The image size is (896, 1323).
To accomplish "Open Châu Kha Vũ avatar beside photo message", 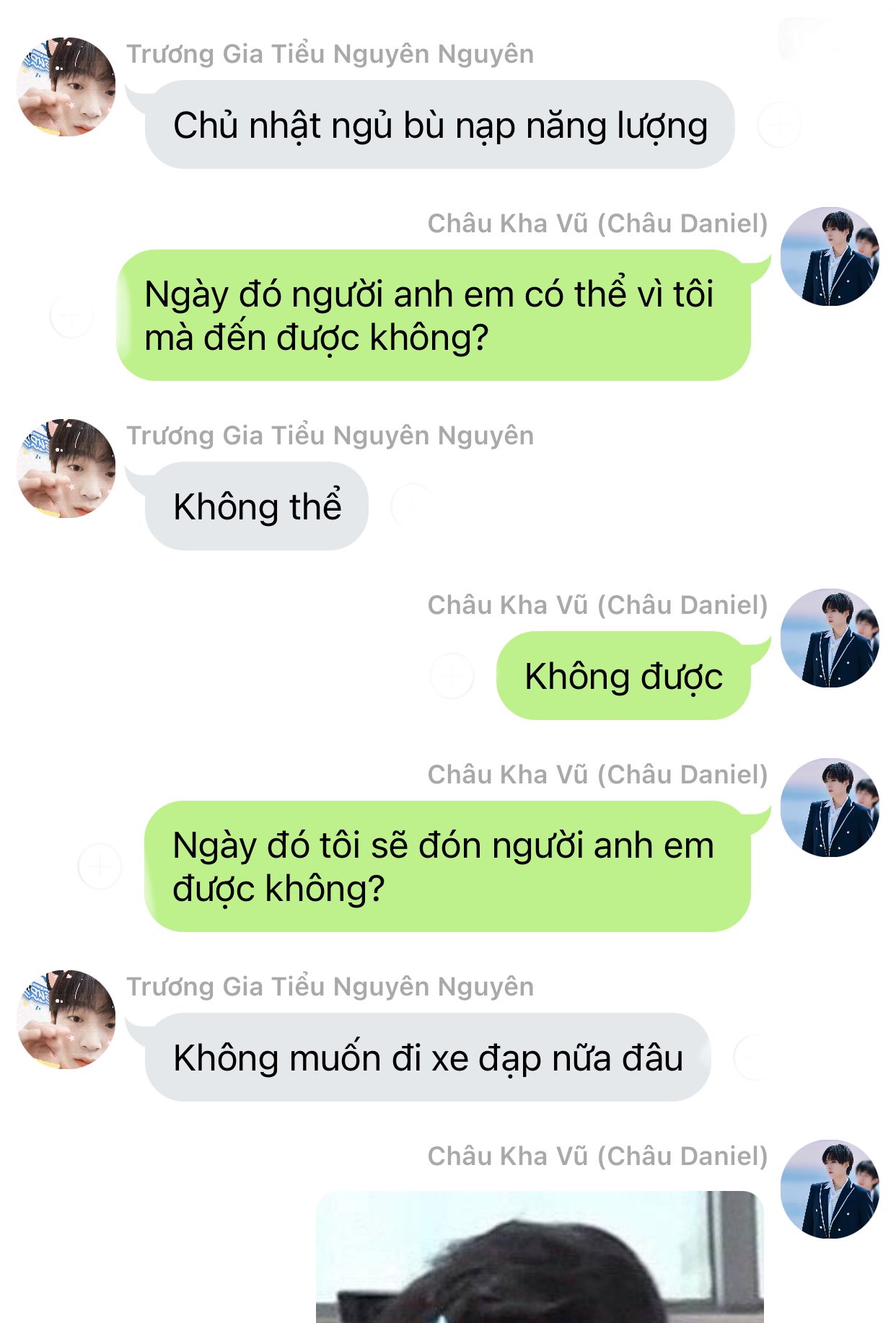I will pos(830,1189).
